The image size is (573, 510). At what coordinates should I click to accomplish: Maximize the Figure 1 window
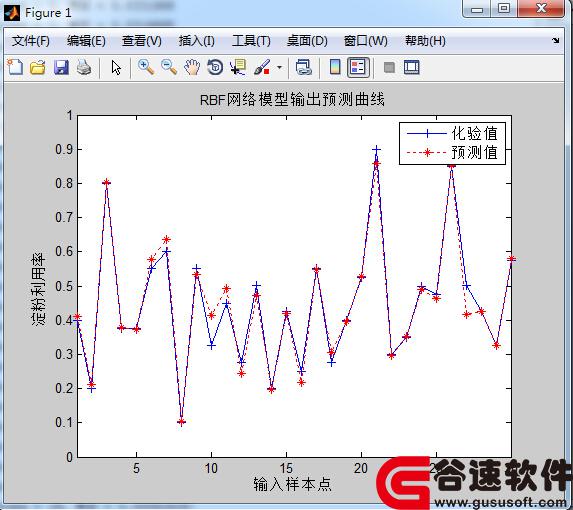click(504, 9)
